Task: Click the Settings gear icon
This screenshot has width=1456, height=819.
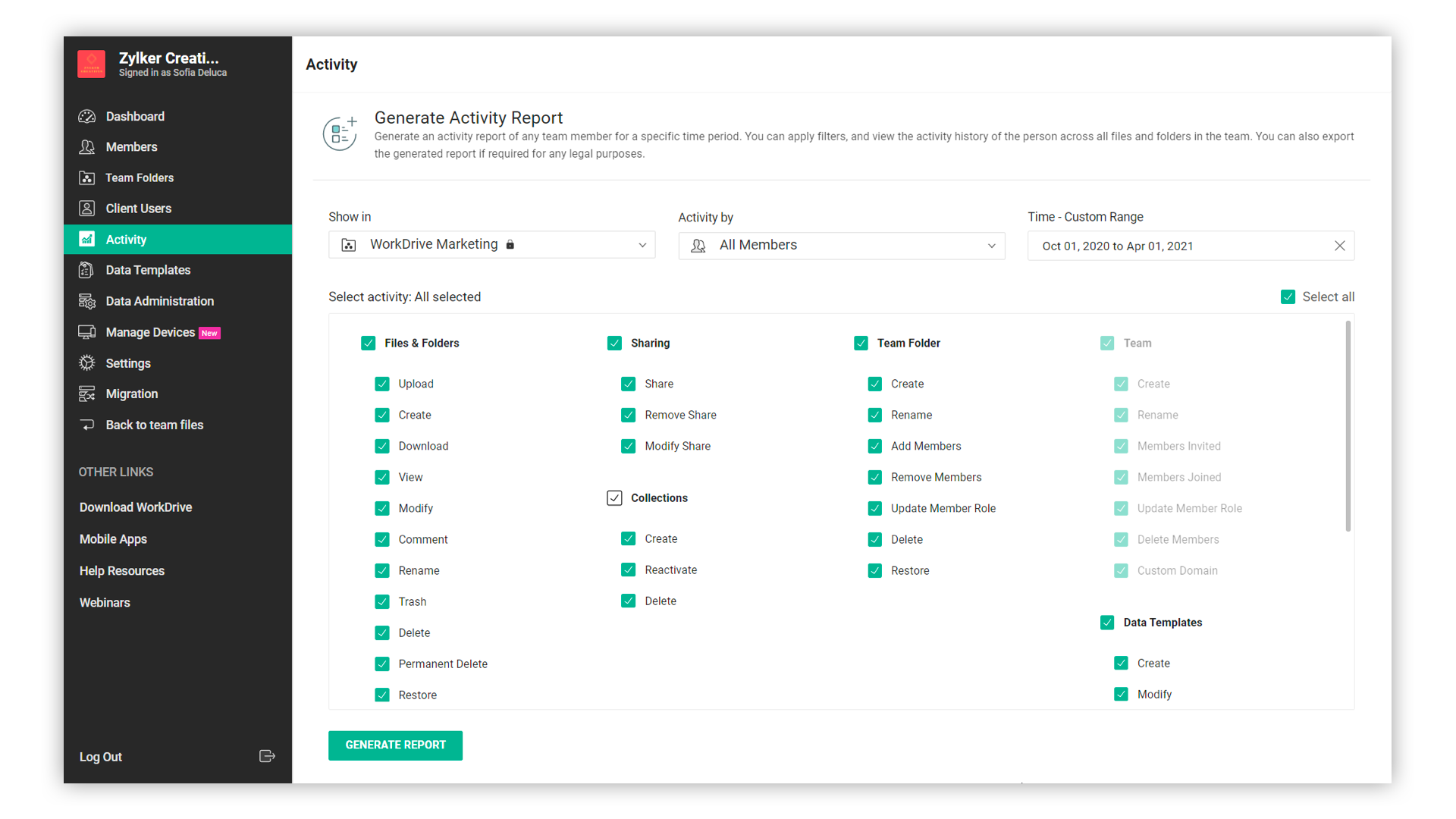Action: coord(87,363)
